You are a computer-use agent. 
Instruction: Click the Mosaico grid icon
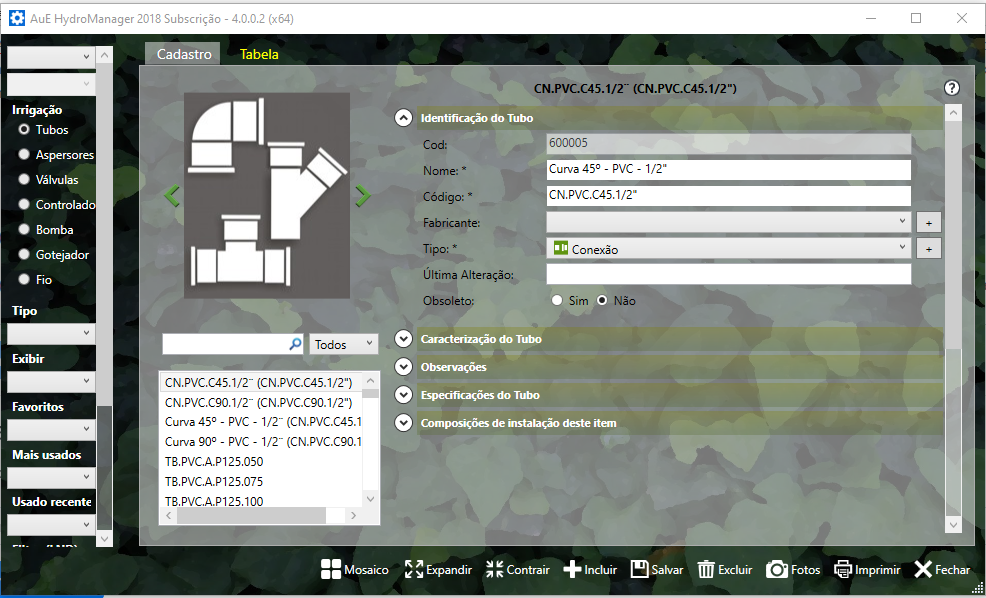click(331, 569)
